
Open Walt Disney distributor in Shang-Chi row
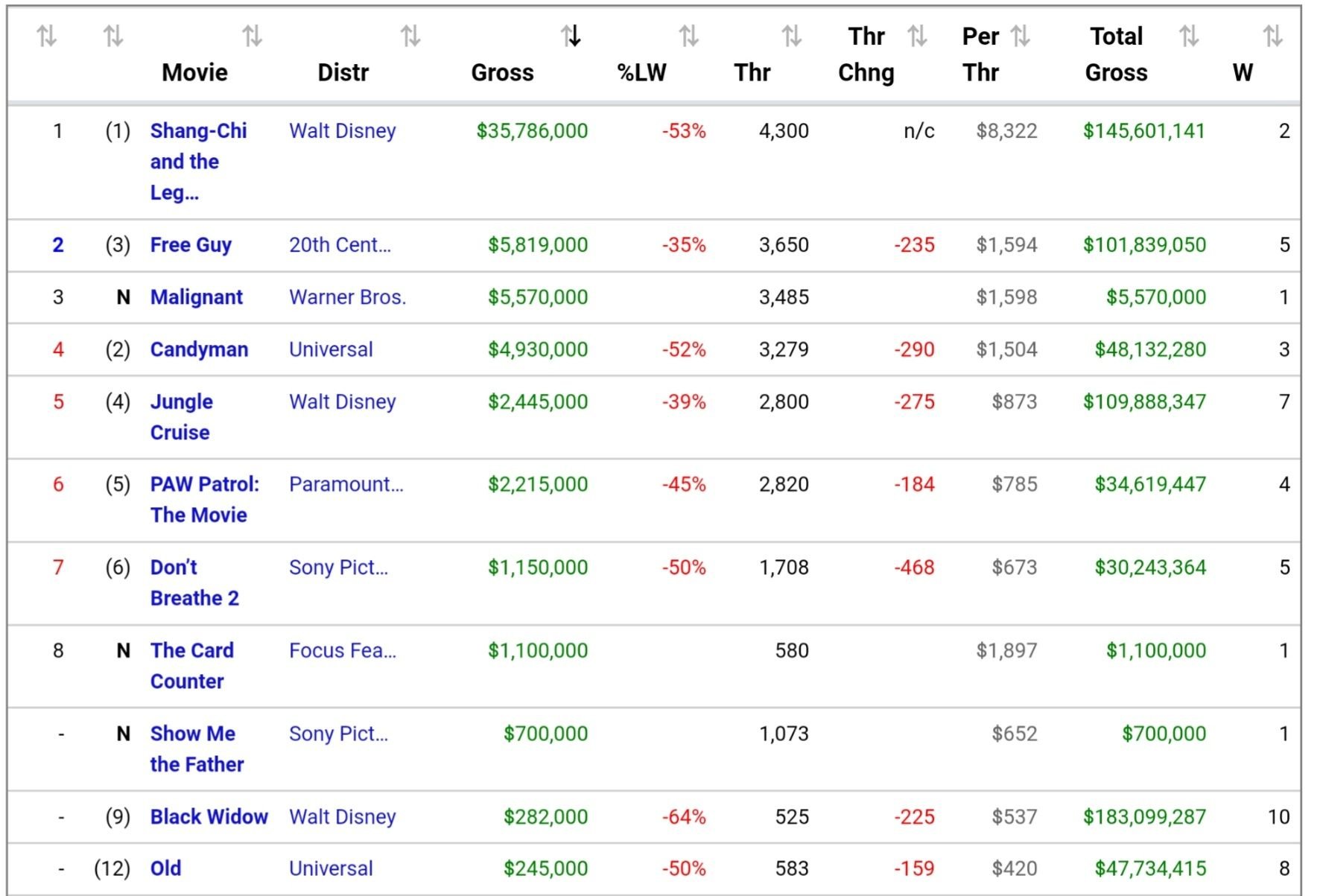pos(343,131)
